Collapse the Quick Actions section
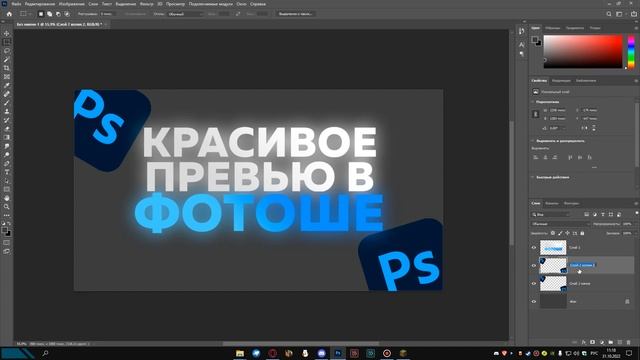Screen dimensions: 640x360 click(533, 177)
